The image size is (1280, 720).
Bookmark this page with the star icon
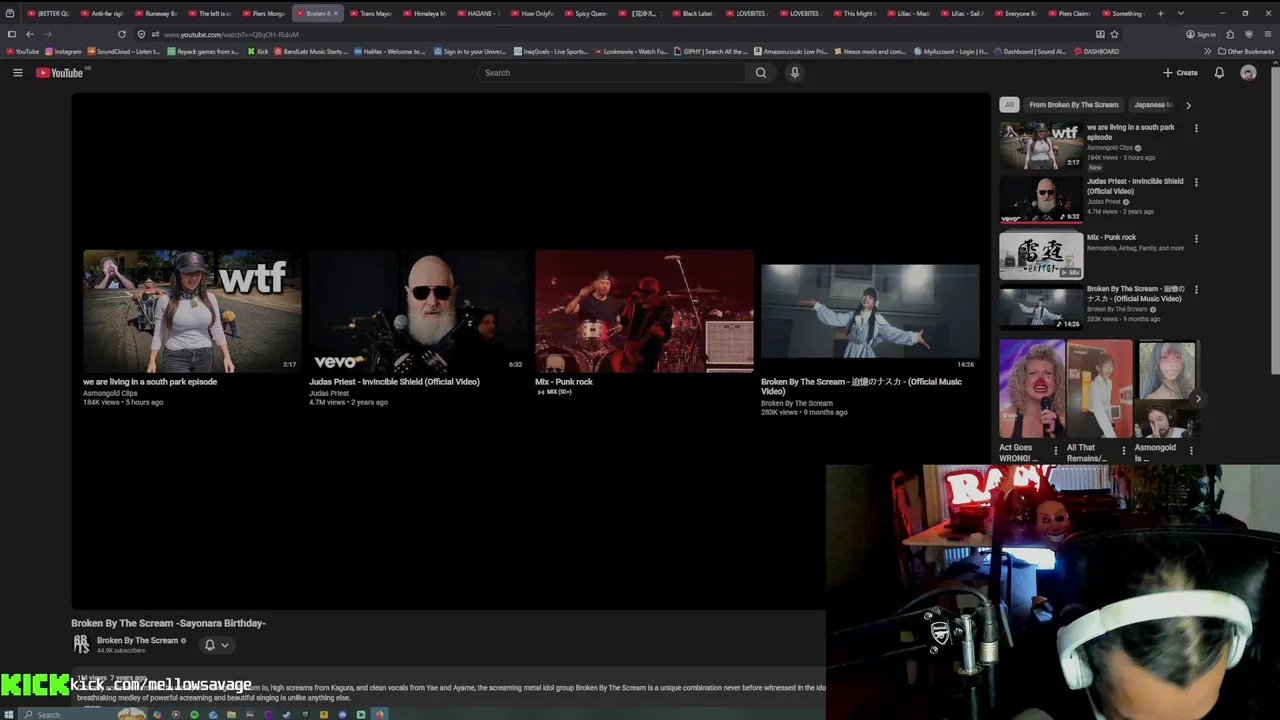tap(1114, 34)
